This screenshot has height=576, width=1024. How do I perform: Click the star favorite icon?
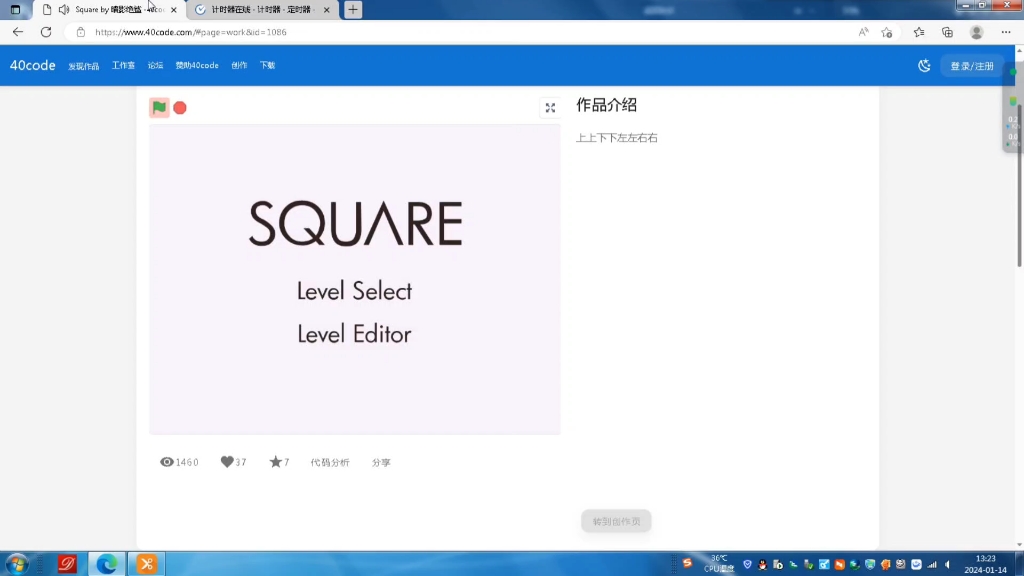(x=276, y=462)
